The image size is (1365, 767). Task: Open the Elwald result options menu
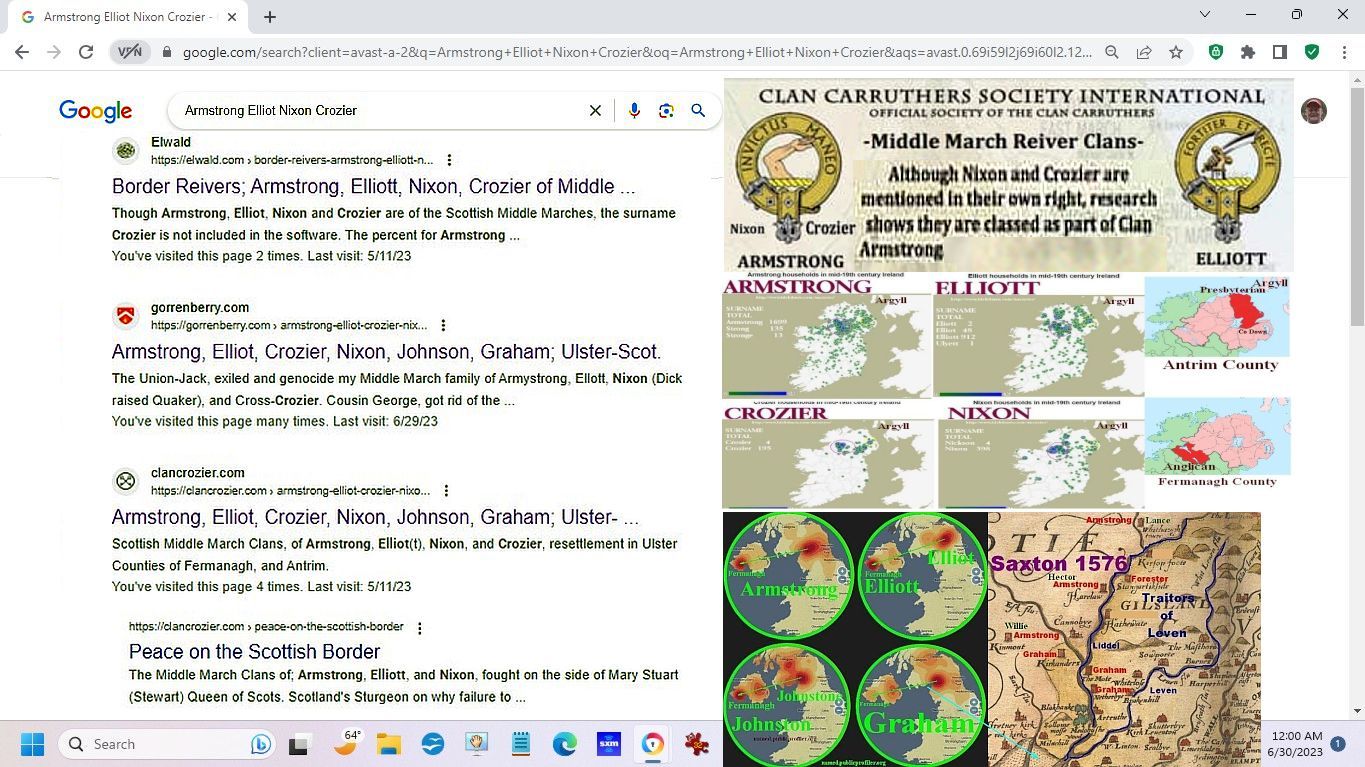tap(449, 160)
